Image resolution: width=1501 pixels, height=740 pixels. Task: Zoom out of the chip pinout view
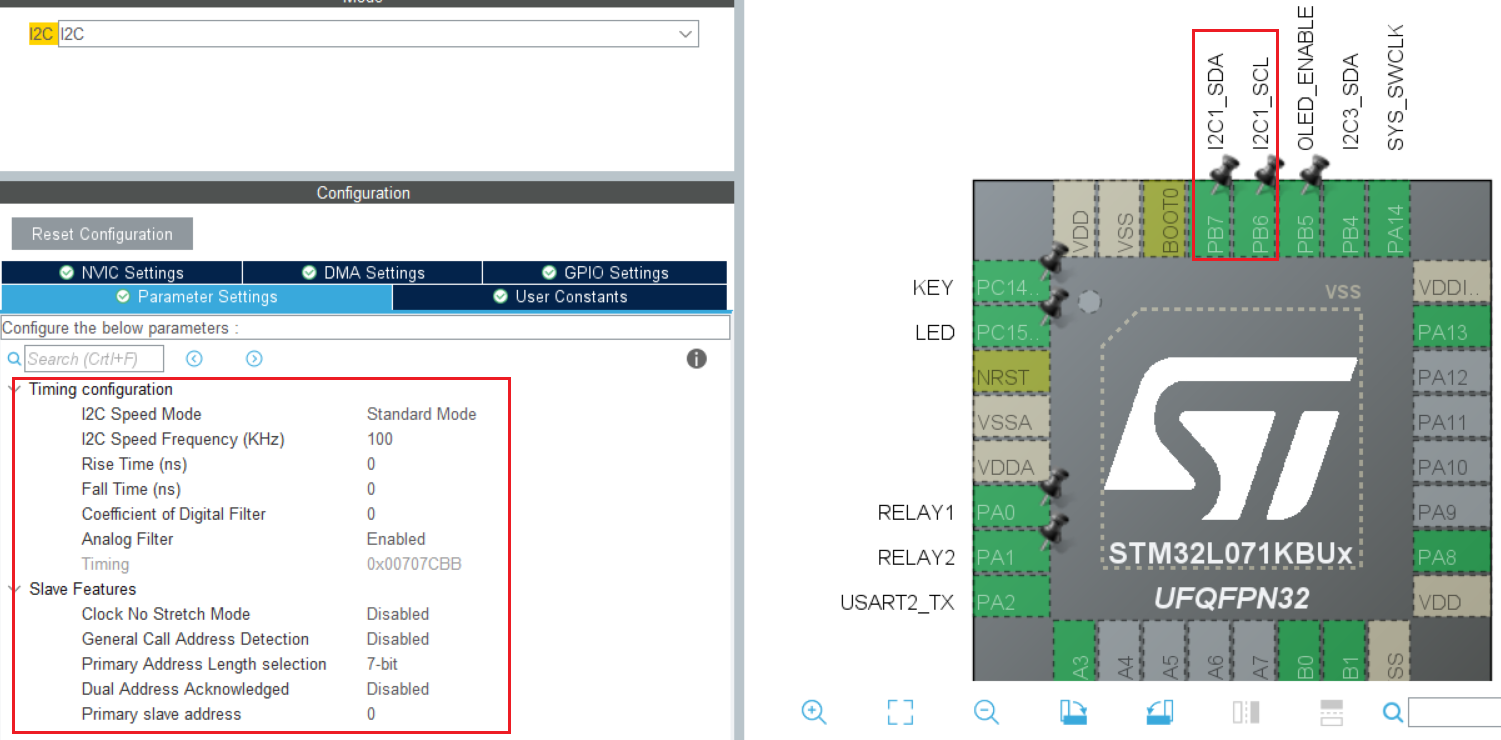point(987,712)
